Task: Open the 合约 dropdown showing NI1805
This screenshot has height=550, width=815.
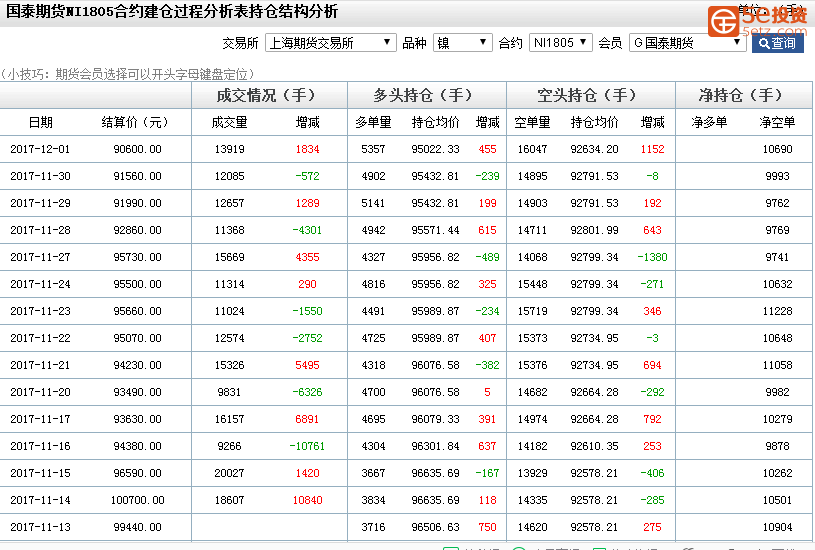Action: point(560,43)
